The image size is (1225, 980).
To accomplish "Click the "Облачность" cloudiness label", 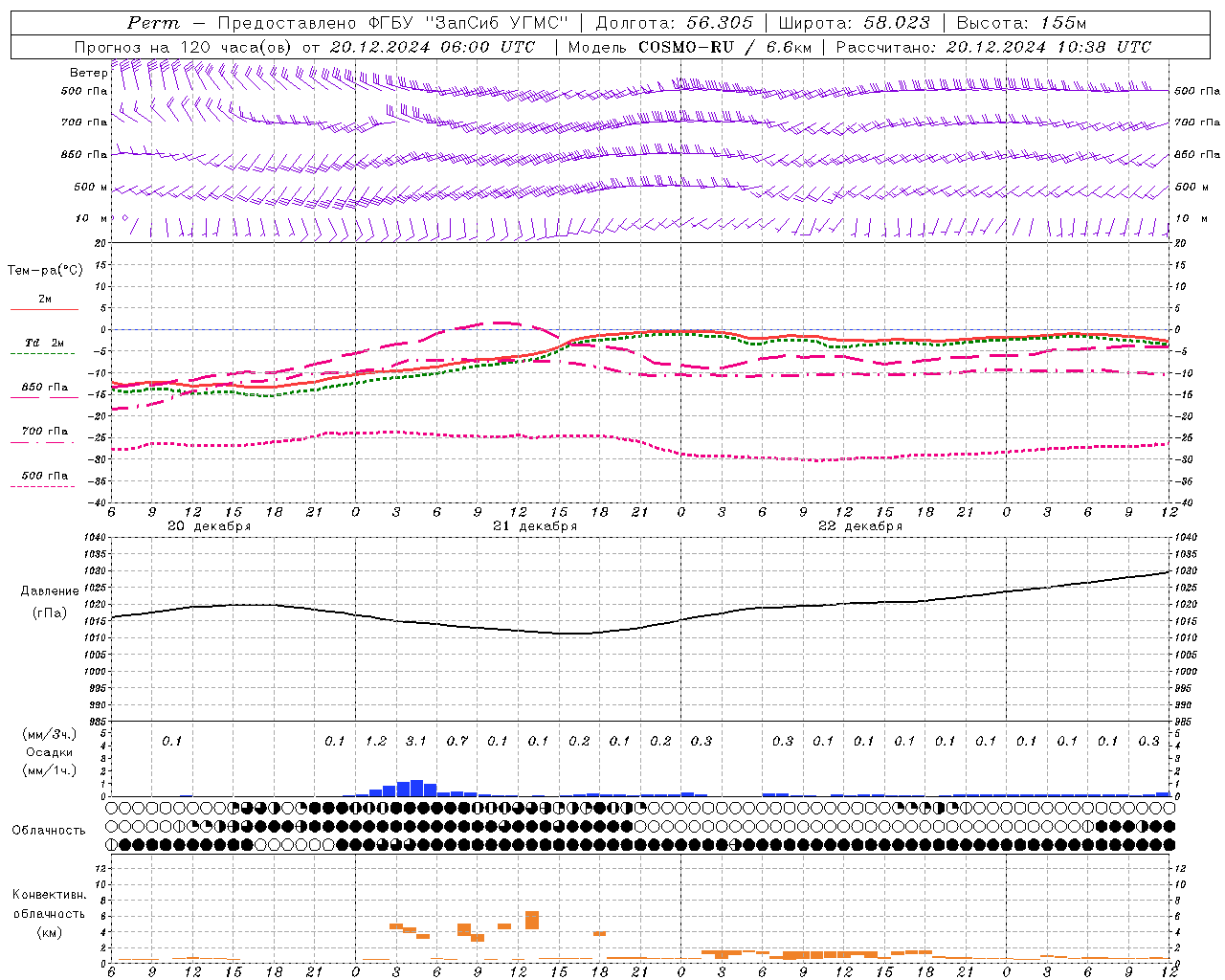I will pyautogui.click(x=49, y=830).
